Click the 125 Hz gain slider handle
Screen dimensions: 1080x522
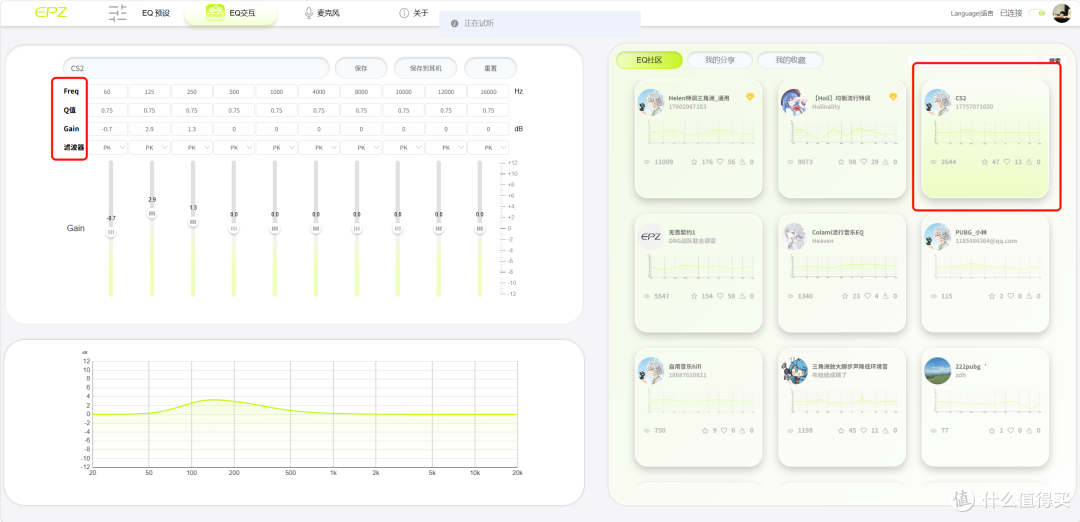click(x=152, y=213)
